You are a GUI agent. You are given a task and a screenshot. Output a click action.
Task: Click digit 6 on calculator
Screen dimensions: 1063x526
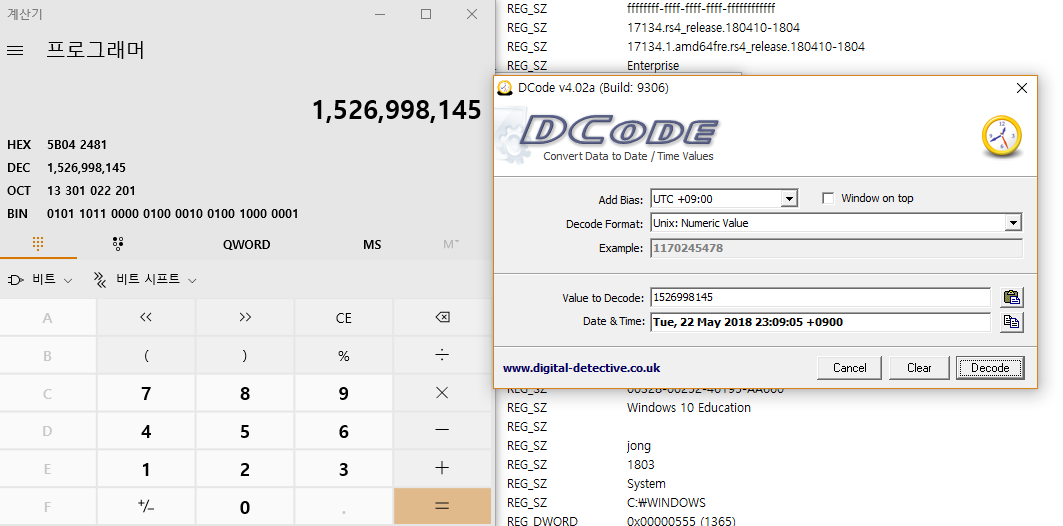coord(344,430)
